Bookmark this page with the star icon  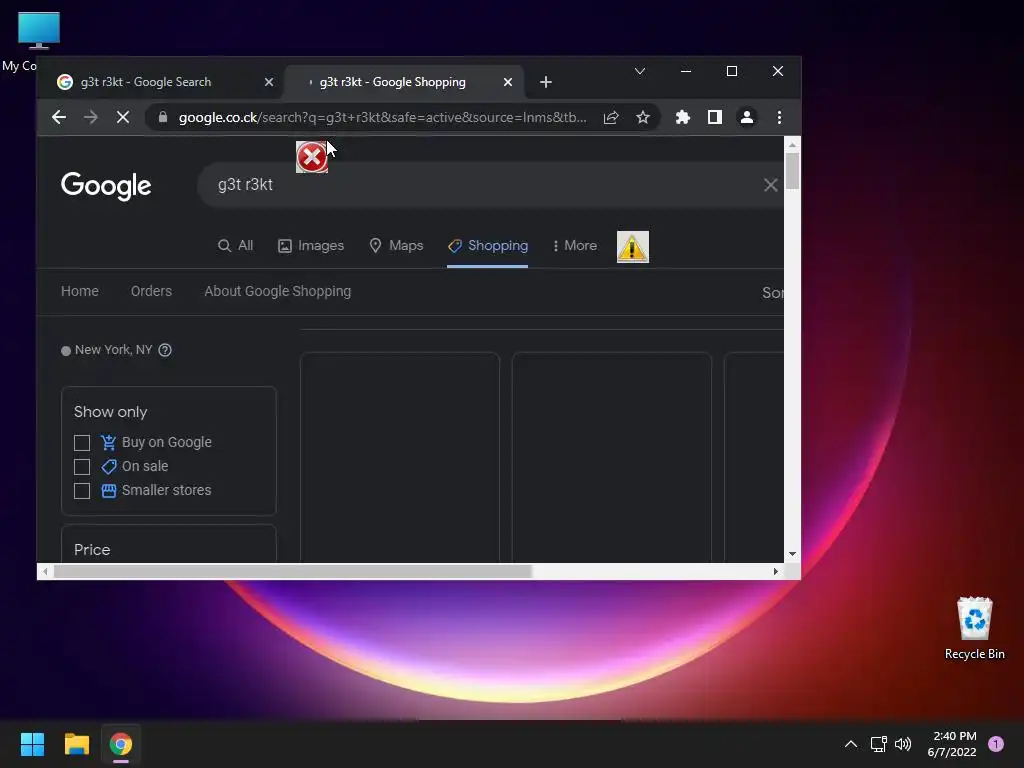[x=643, y=118]
